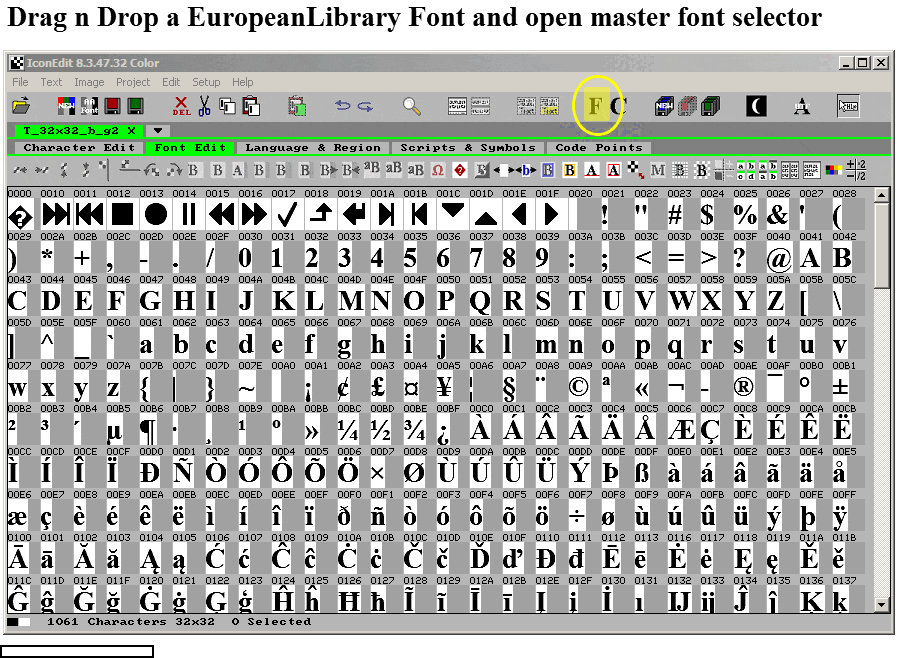Click the crescent moon icon

(x=756, y=106)
